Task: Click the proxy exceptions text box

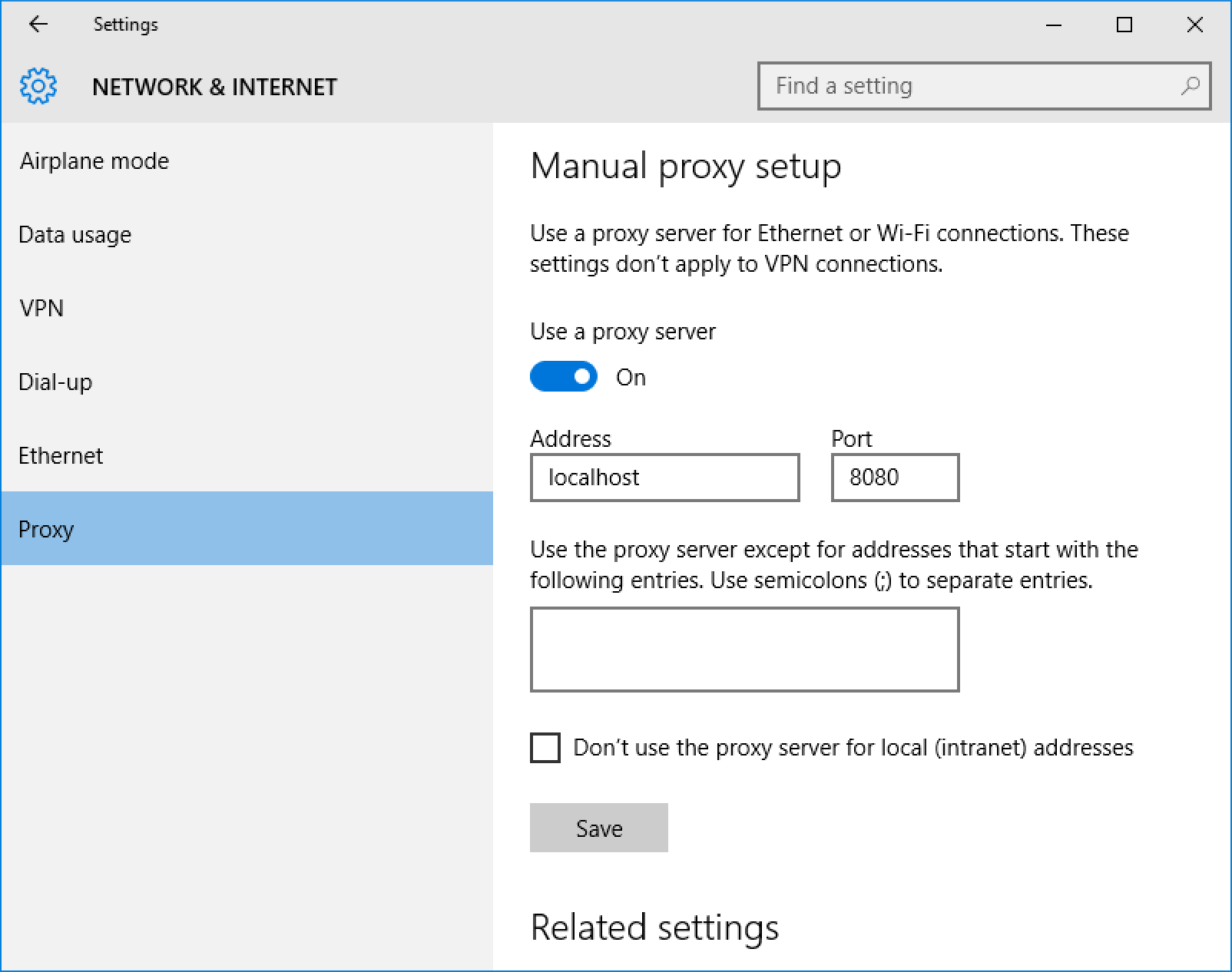Action: tap(745, 650)
